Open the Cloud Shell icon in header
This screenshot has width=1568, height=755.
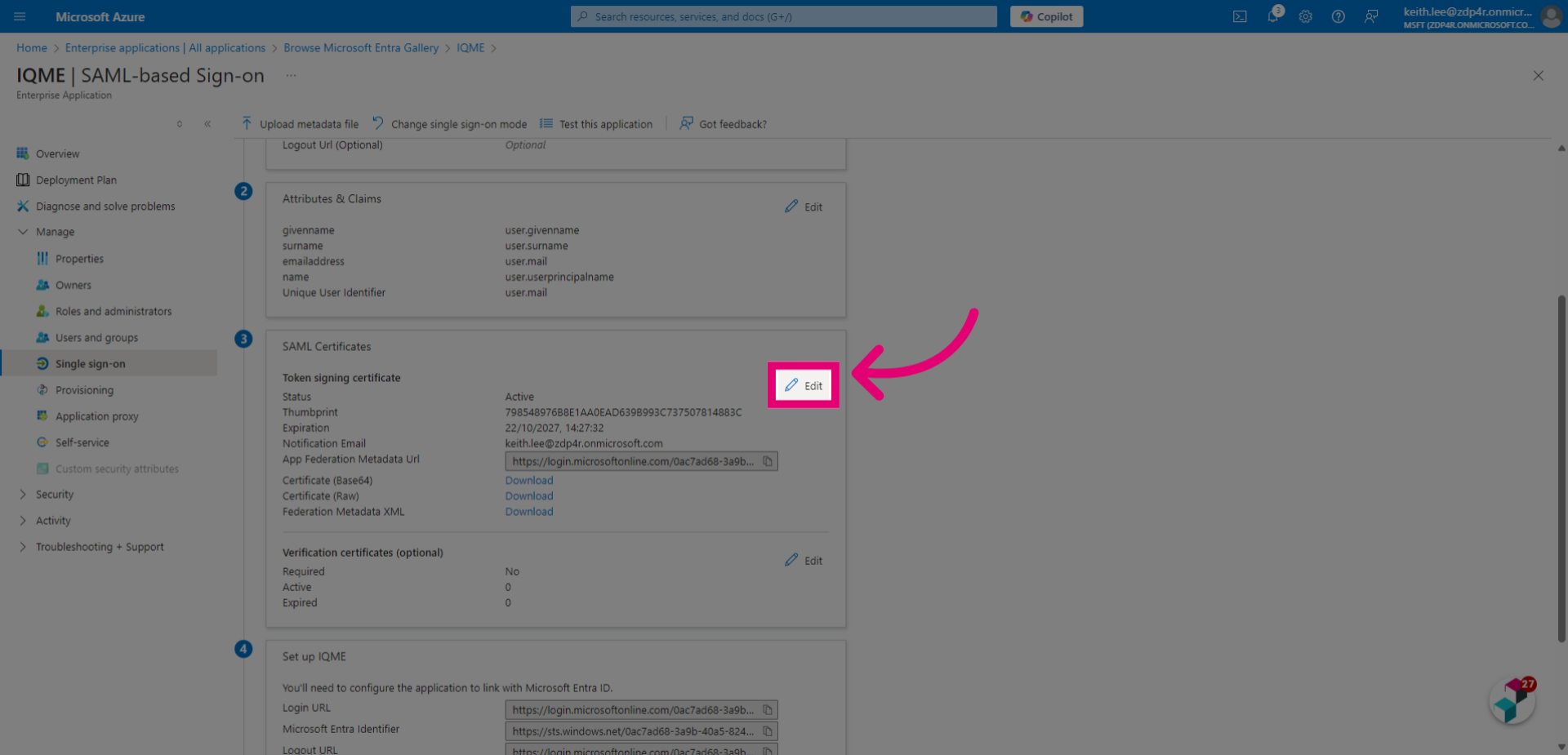click(x=1240, y=16)
